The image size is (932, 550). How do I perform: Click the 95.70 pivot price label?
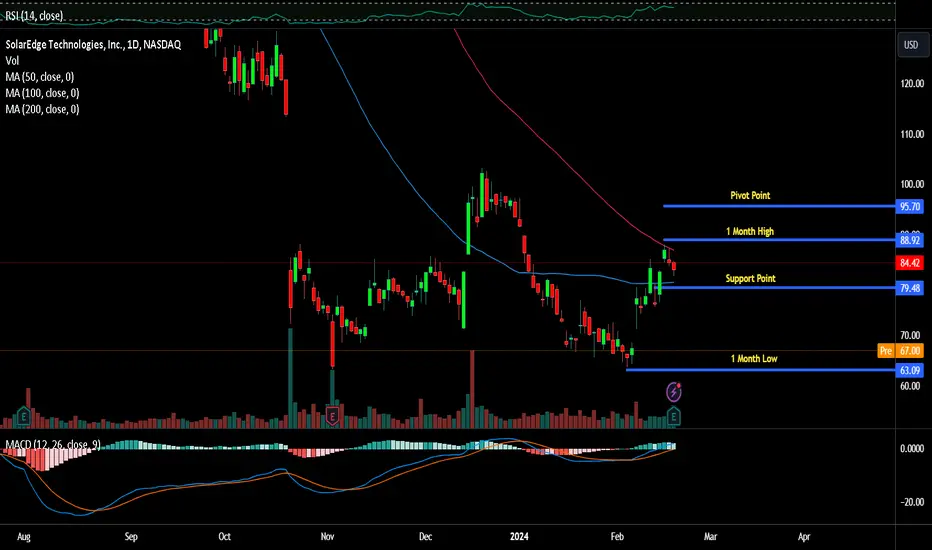(x=909, y=206)
